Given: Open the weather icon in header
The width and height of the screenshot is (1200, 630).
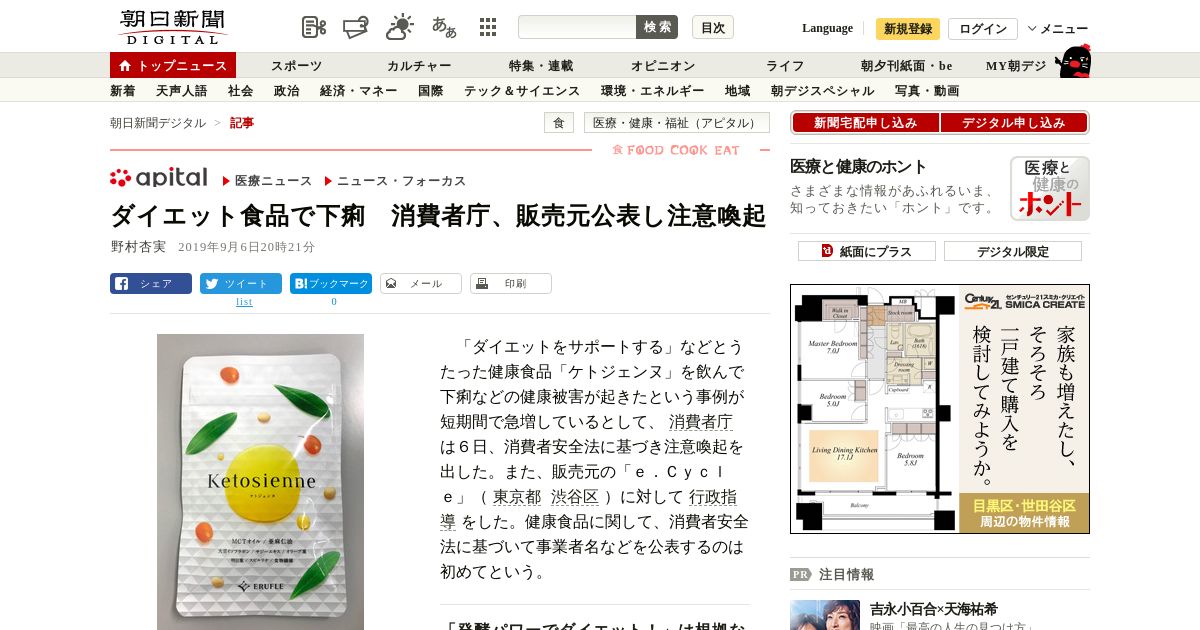Looking at the screenshot, I should pyautogui.click(x=400, y=27).
